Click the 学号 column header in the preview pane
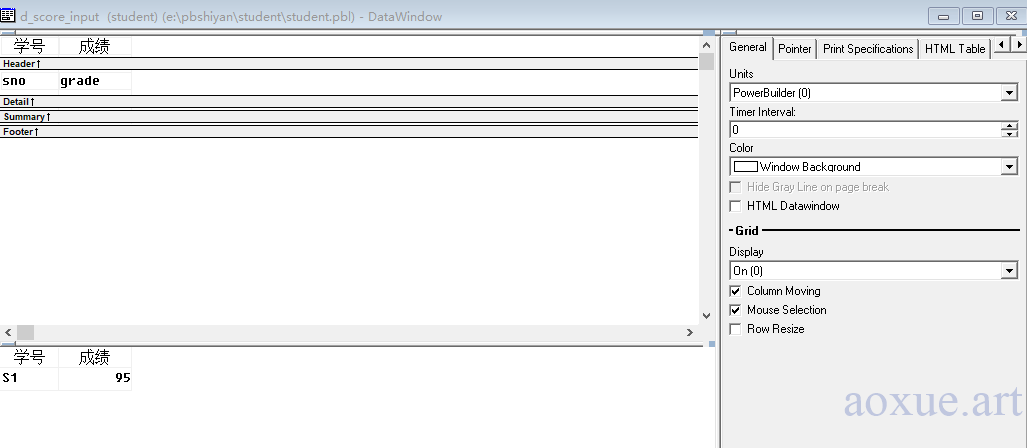This screenshot has height=448, width=1027. [29, 357]
